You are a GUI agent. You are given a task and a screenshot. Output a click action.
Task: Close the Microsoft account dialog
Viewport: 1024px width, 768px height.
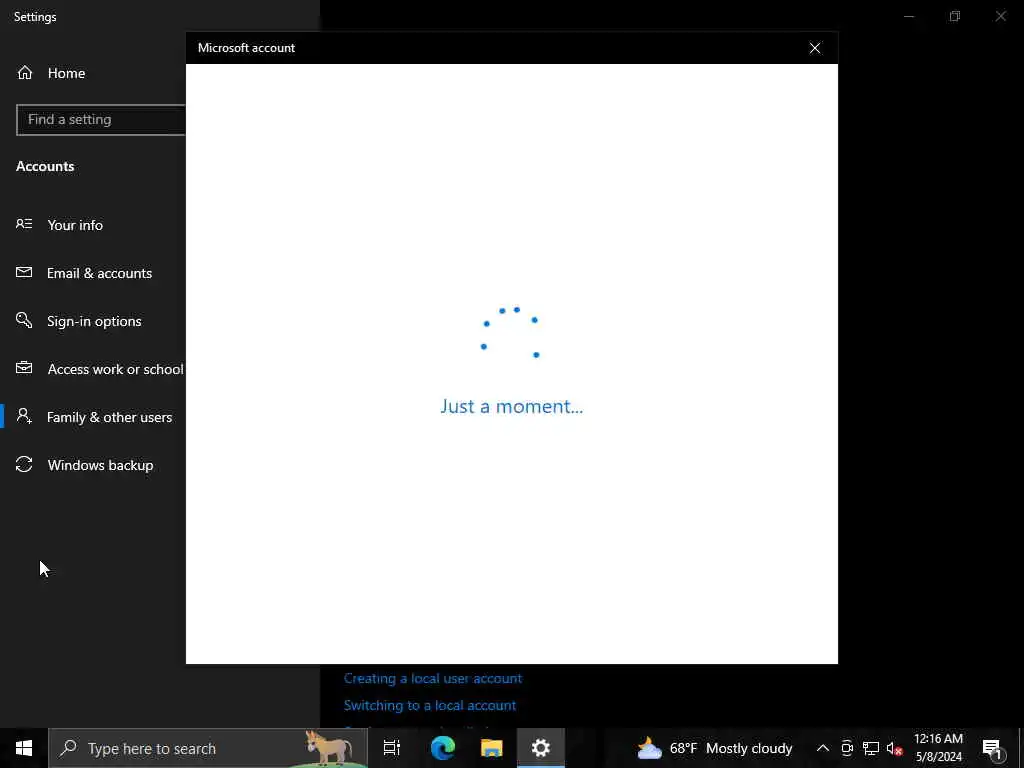814,48
